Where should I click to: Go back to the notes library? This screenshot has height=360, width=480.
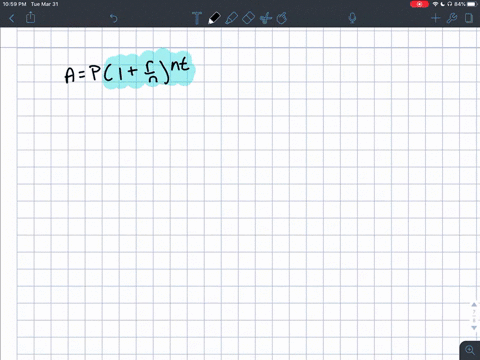pyautogui.click(x=12, y=18)
